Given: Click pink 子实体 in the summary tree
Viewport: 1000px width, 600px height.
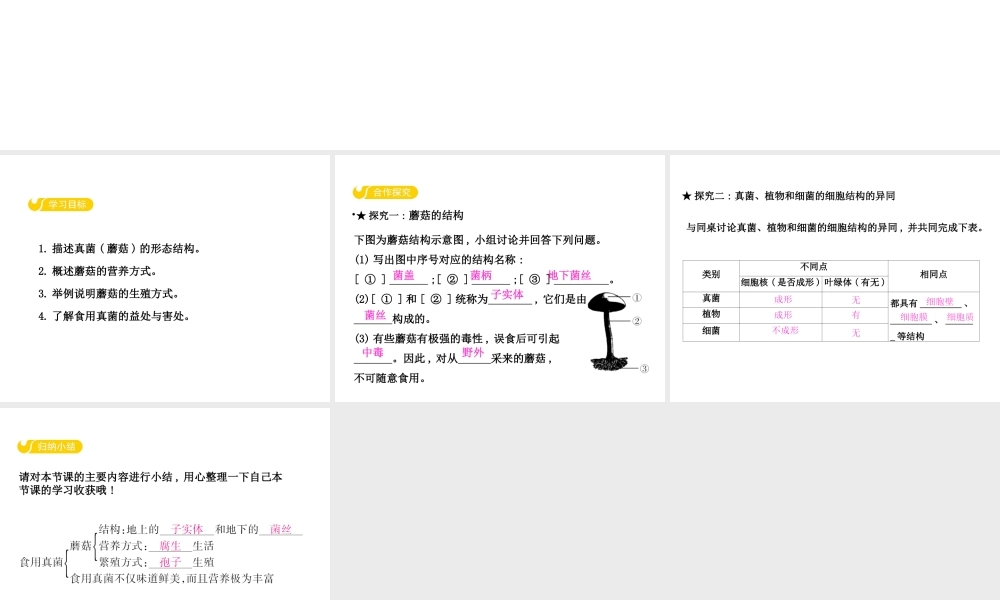Looking at the screenshot, I should pyautogui.click(x=187, y=529).
